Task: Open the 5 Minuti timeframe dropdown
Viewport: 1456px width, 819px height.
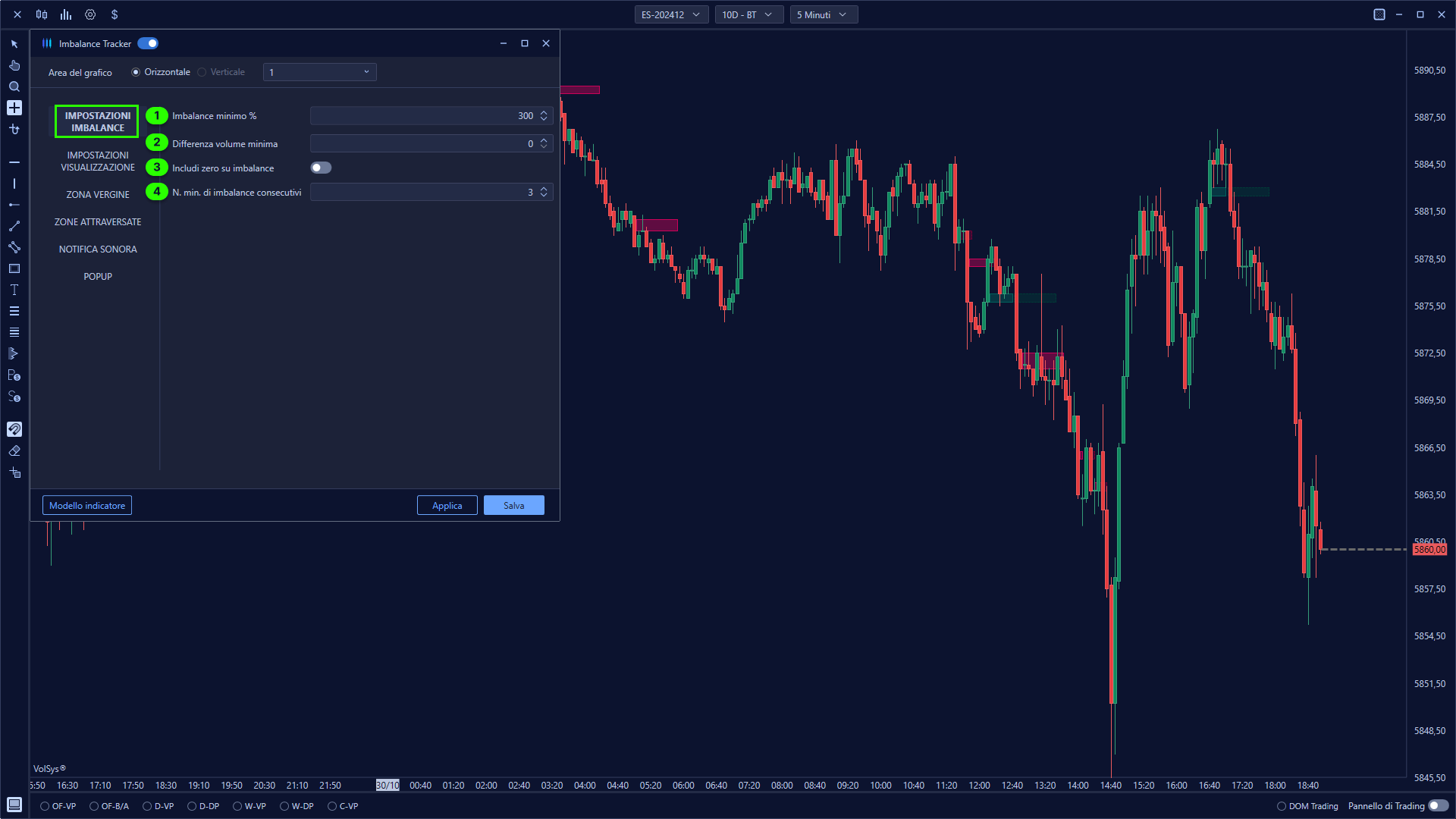Action: click(824, 14)
